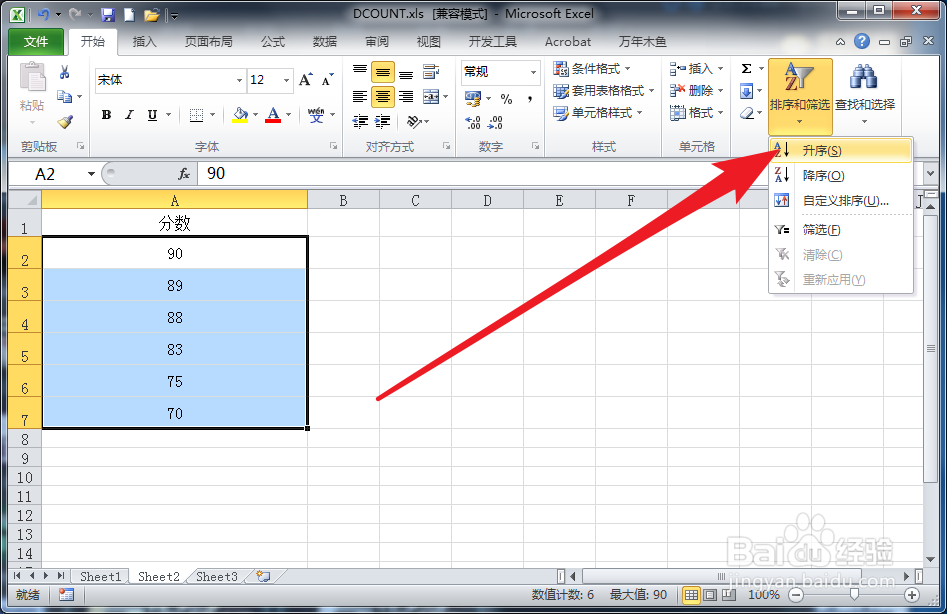The image size is (947, 614).
Task: Switch to page layout view icon
Action: click(710, 595)
